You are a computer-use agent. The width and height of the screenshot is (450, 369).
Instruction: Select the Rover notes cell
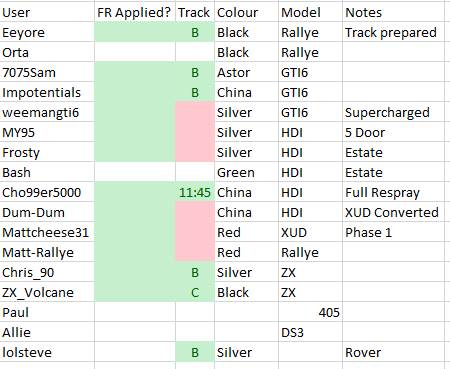point(393,352)
